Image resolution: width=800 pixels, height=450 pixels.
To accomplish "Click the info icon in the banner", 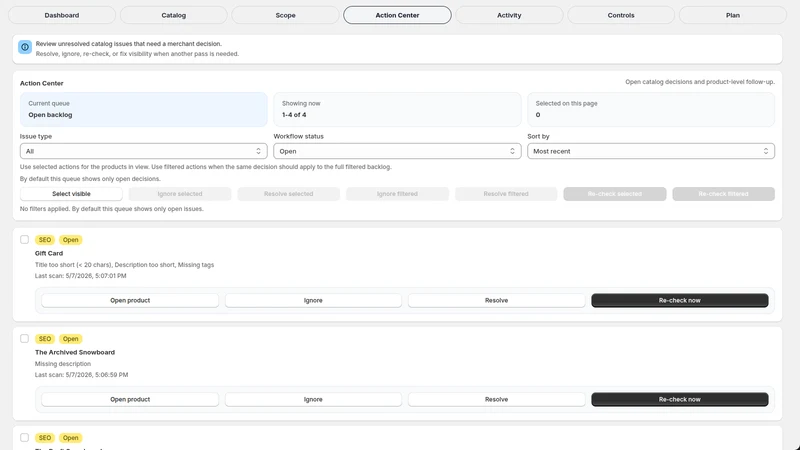I will (x=24, y=47).
